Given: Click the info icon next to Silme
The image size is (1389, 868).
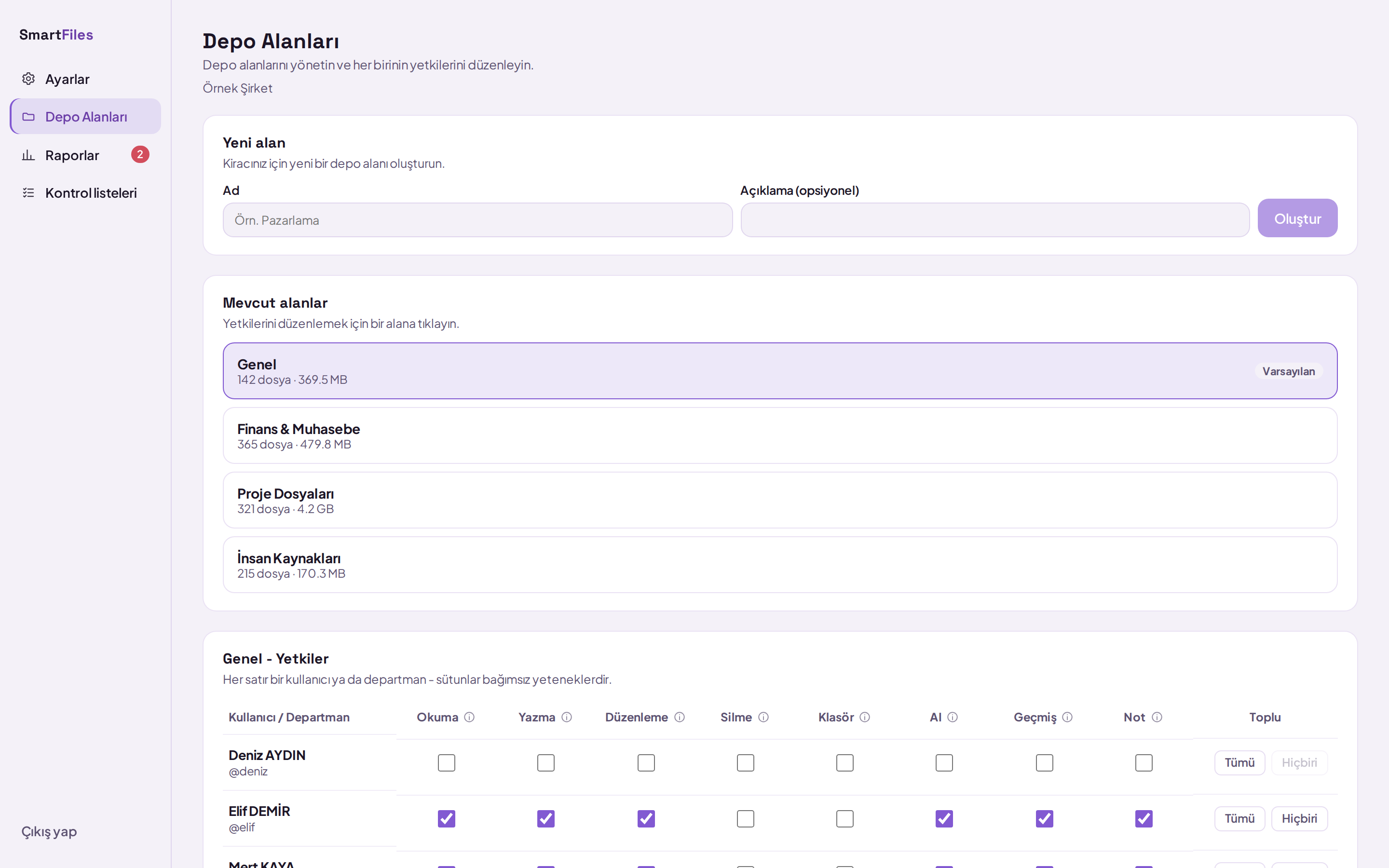Looking at the screenshot, I should tap(763, 717).
